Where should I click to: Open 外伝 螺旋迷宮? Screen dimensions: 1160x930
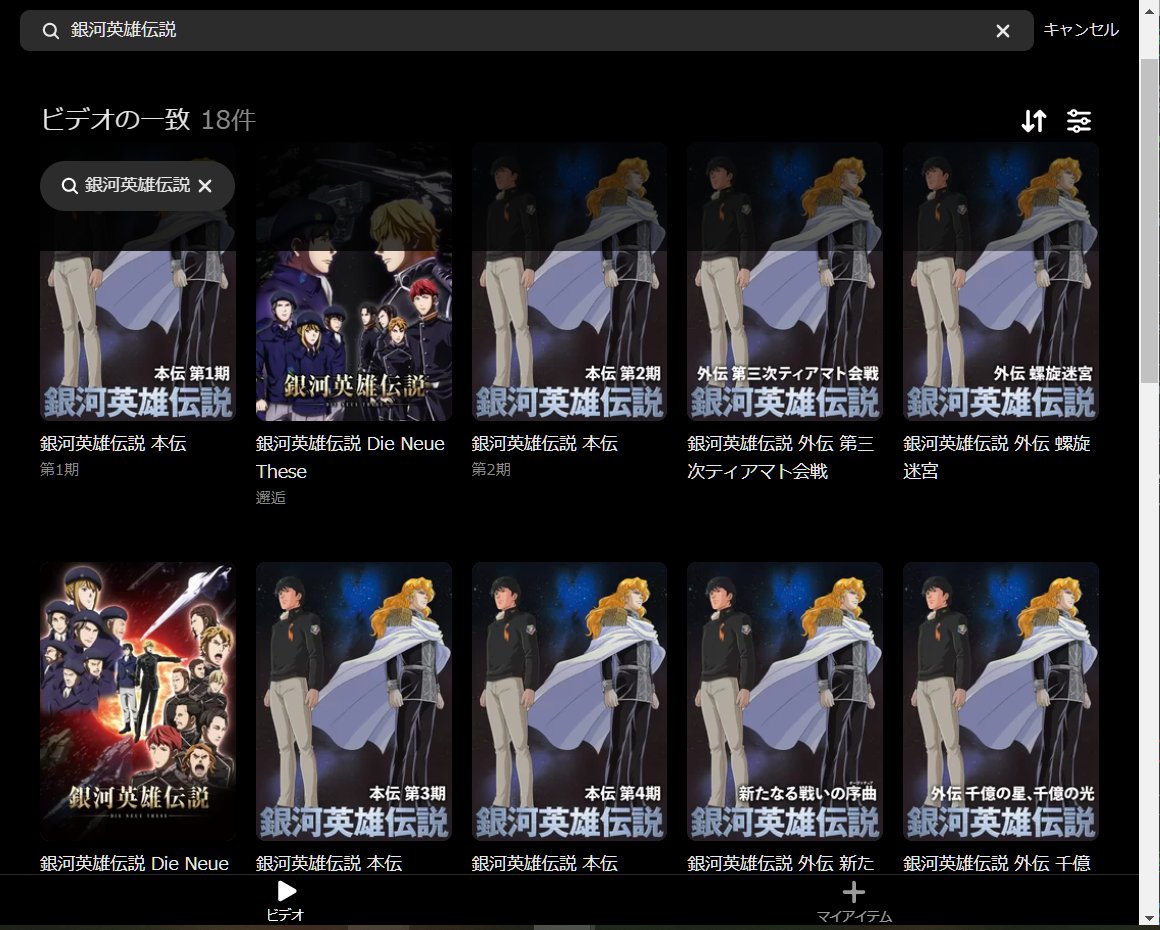1000,280
